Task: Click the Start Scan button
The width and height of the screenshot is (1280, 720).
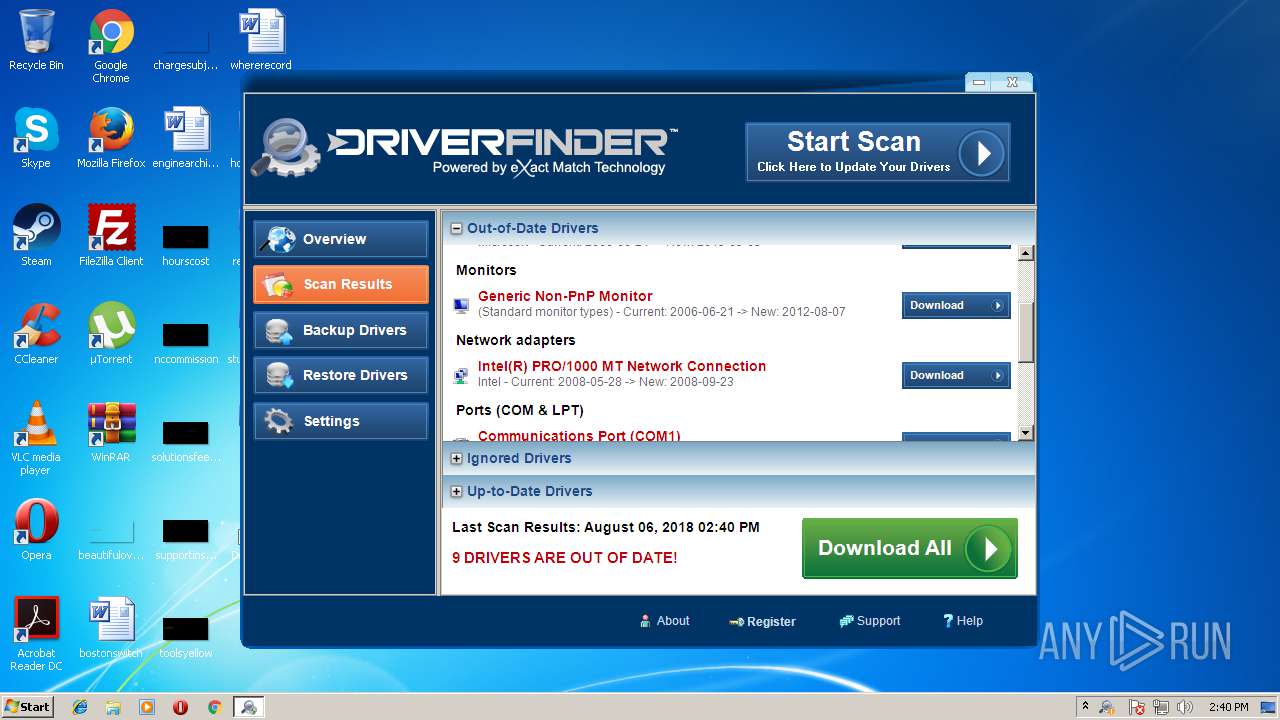Action: tap(877, 152)
